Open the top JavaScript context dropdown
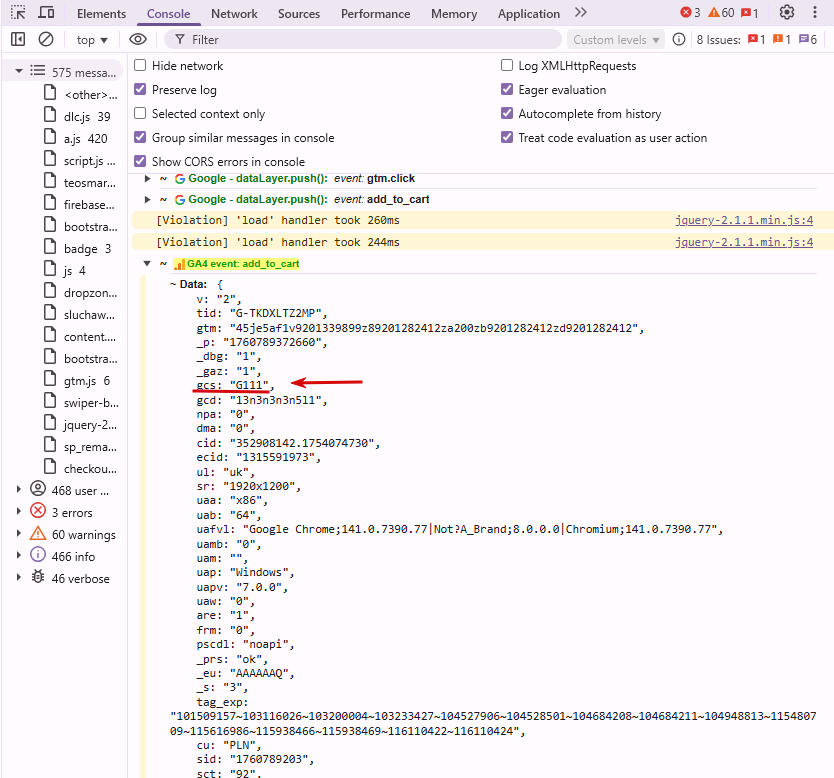Screen dimensions: 834x778 tap(92, 40)
